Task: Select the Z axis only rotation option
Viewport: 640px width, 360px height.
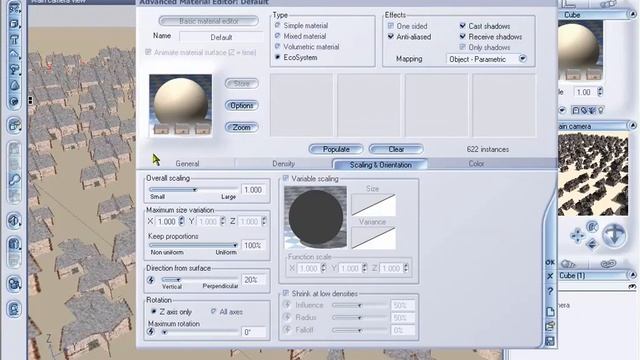Action: (153, 311)
